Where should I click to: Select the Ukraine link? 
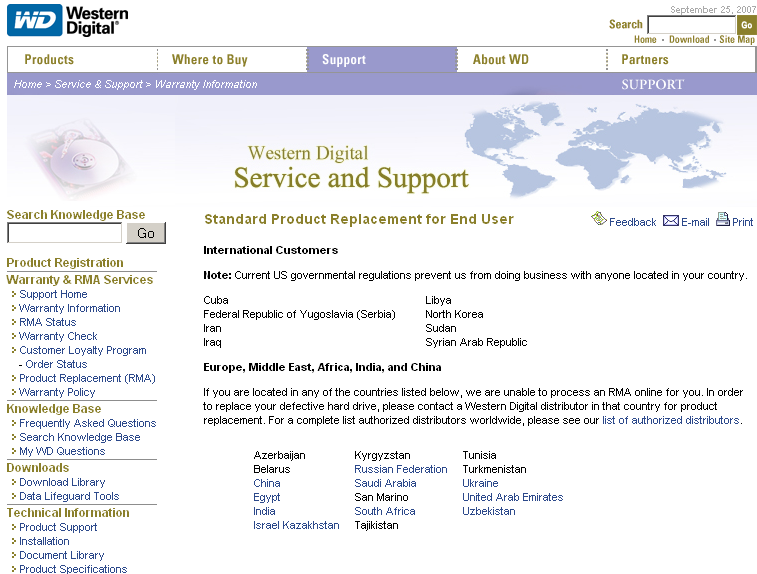pos(480,483)
